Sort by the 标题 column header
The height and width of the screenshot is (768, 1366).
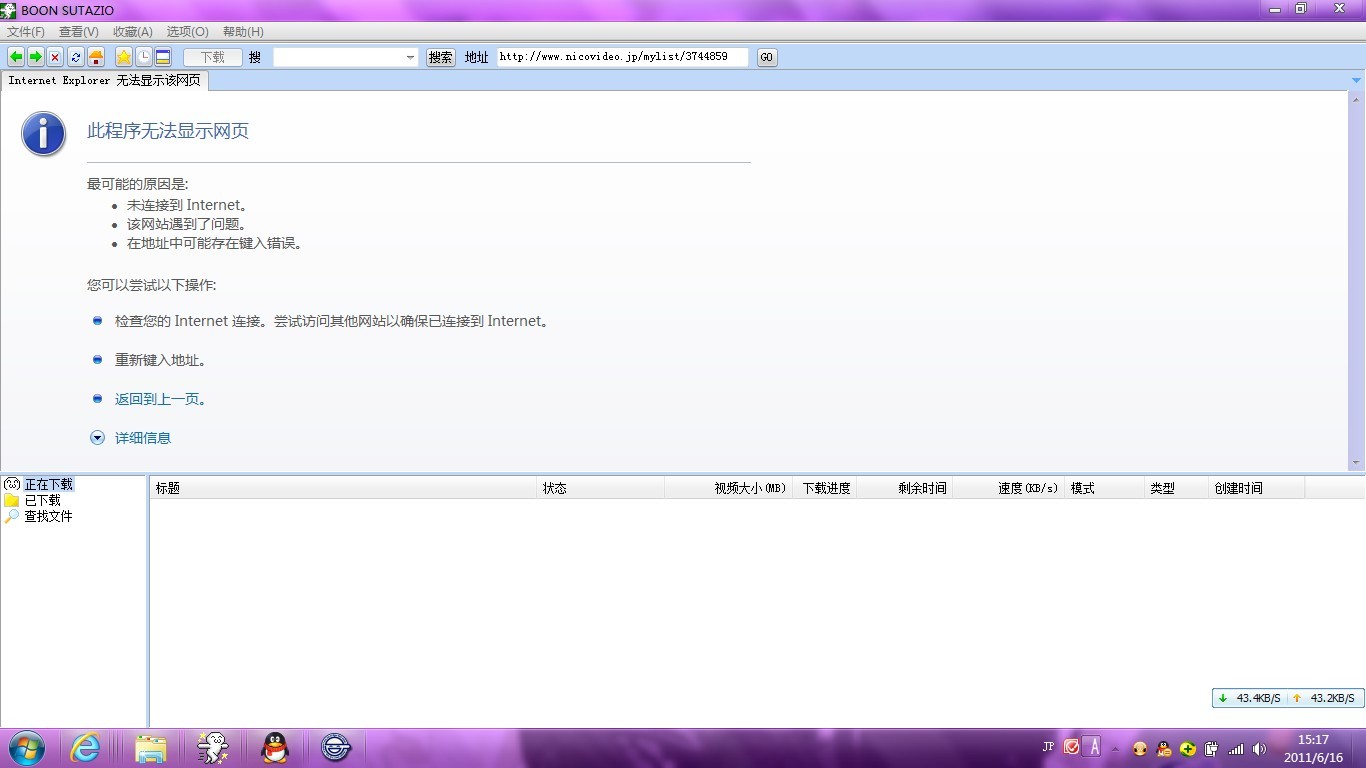click(x=343, y=488)
